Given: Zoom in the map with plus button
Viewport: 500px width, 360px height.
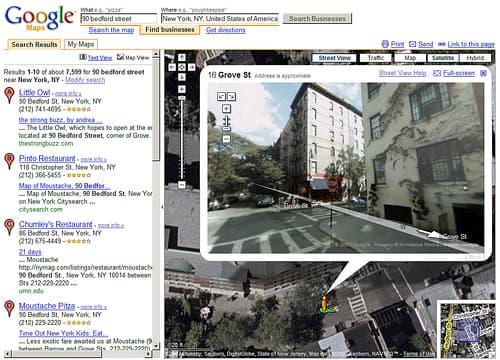Looking at the screenshot, I should pyautogui.click(x=182, y=89).
